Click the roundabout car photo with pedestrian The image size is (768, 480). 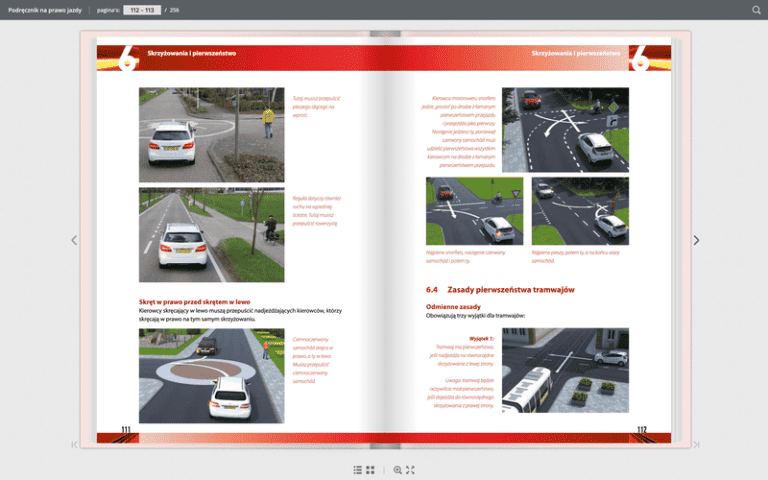(211, 134)
